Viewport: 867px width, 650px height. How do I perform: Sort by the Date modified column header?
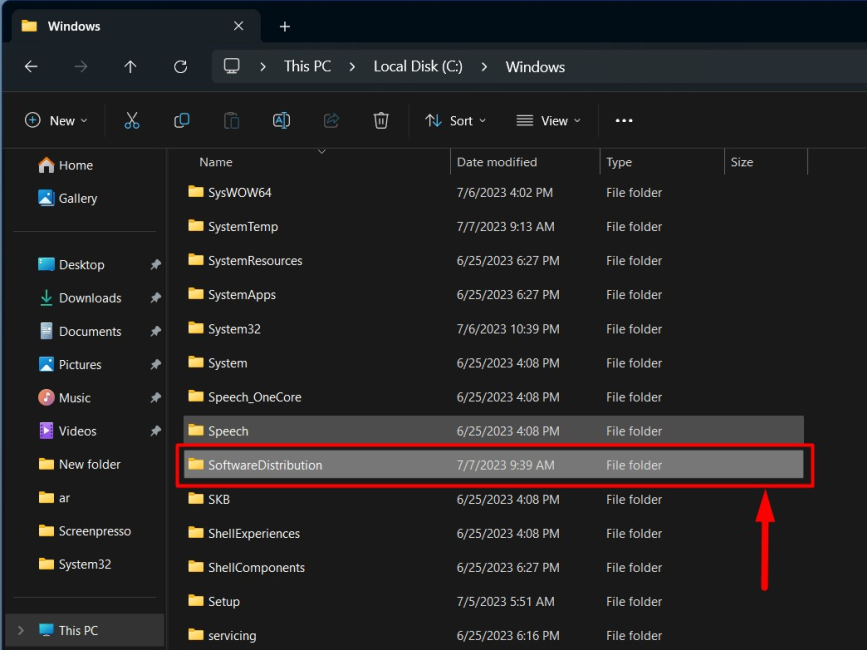[x=497, y=162]
